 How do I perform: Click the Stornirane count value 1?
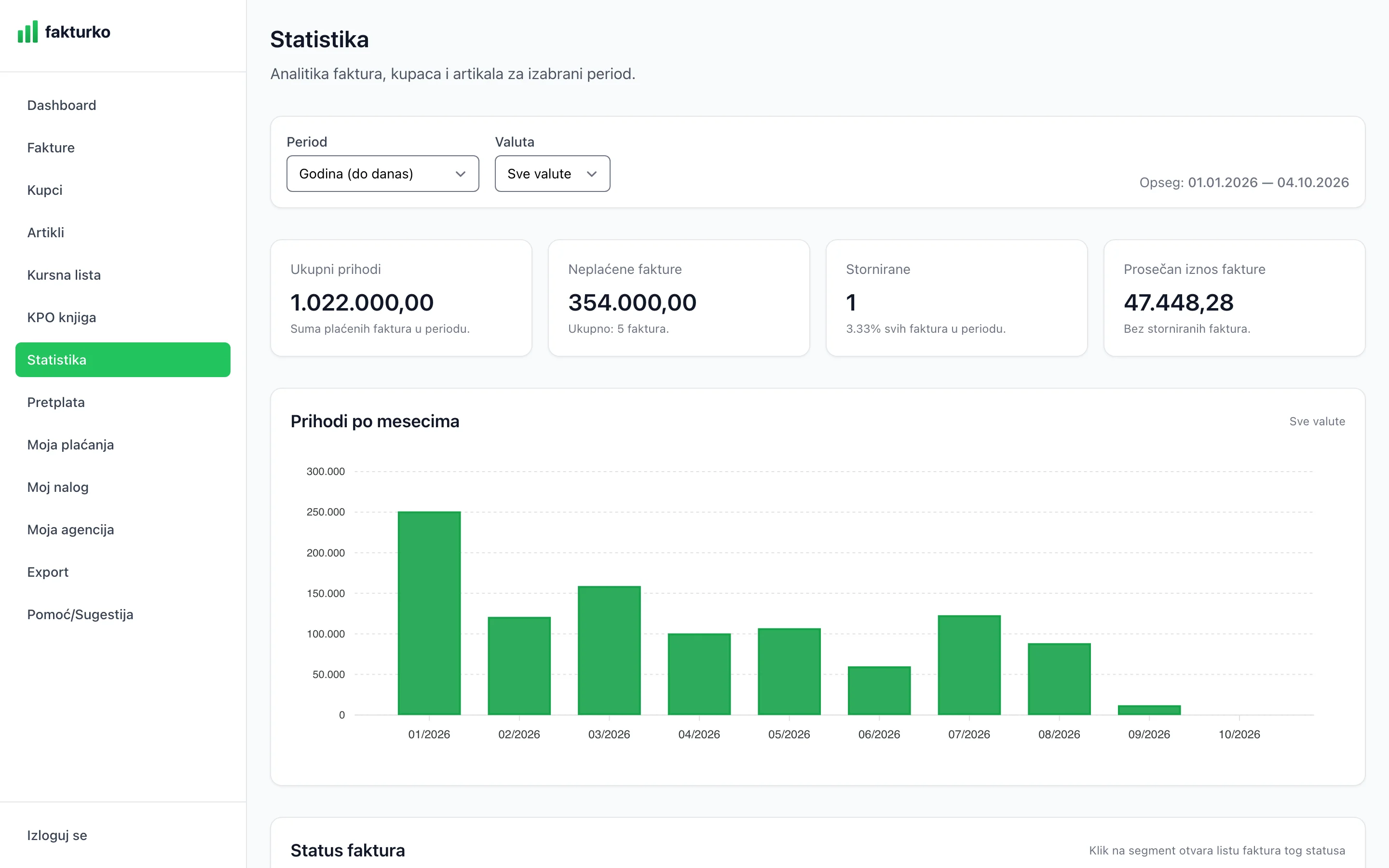tap(851, 302)
